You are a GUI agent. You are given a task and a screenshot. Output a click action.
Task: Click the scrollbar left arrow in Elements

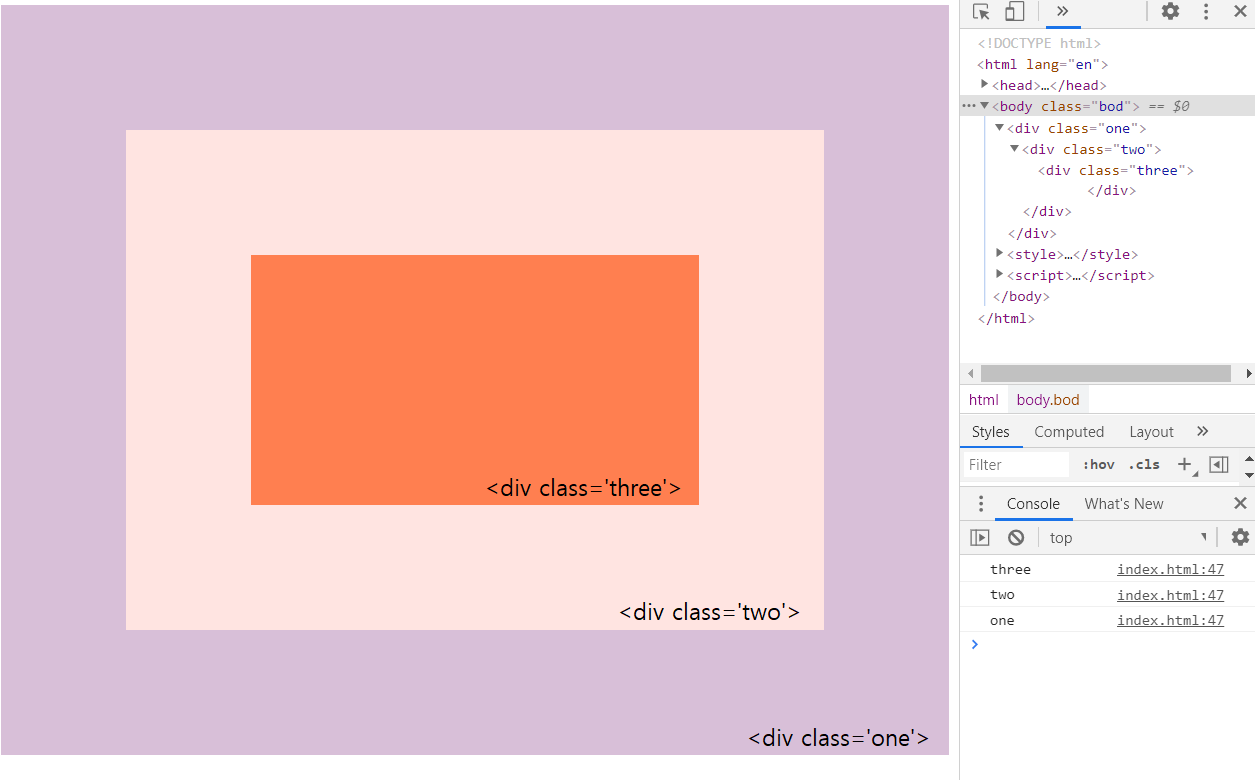click(968, 373)
